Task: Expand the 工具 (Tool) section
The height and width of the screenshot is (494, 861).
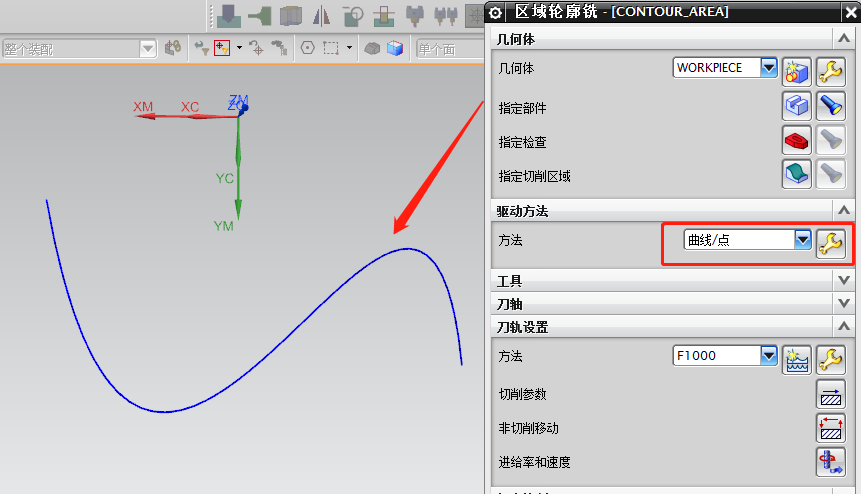Action: click(x=845, y=282)
